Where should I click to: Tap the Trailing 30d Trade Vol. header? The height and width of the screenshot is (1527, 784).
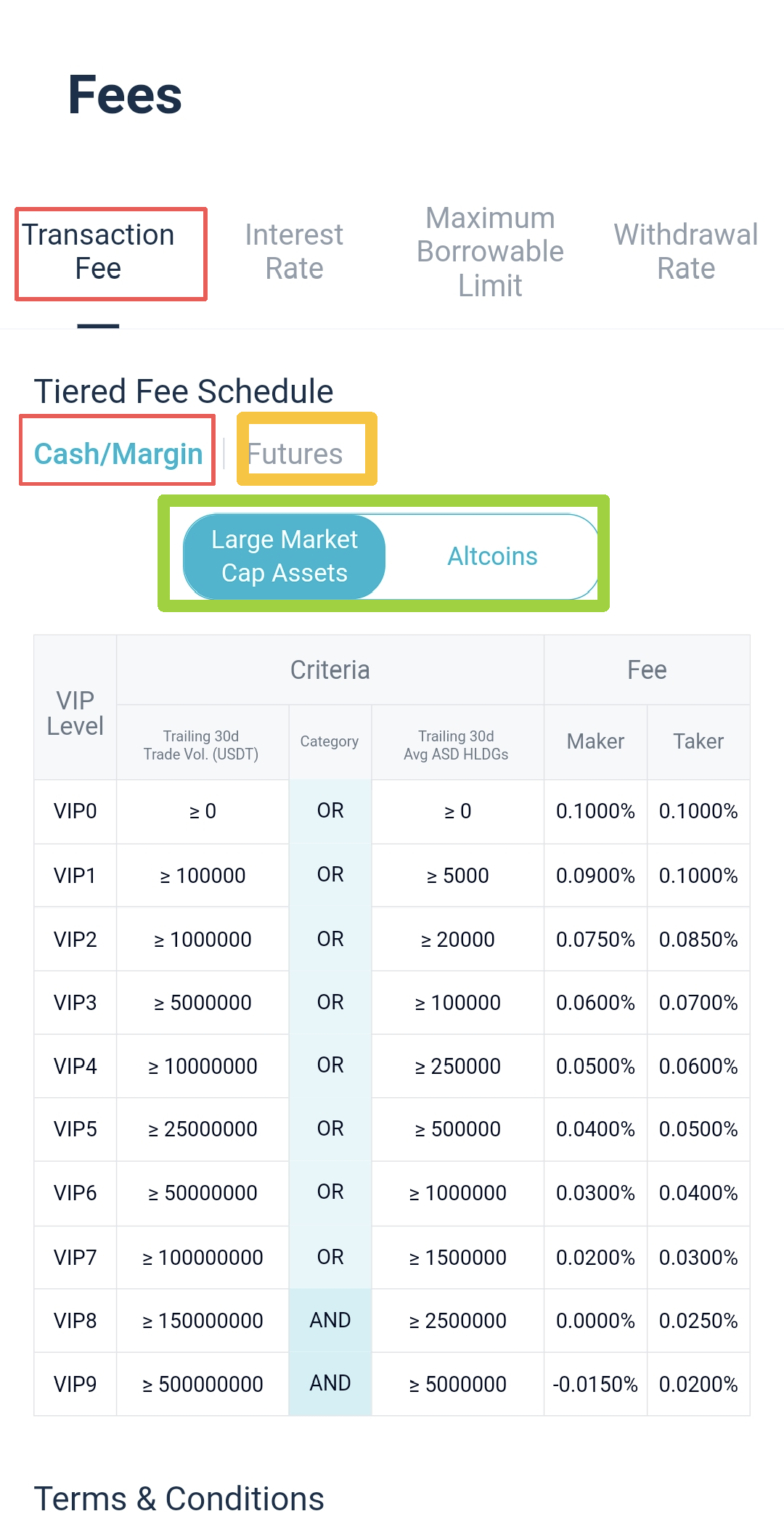[201, 745]
